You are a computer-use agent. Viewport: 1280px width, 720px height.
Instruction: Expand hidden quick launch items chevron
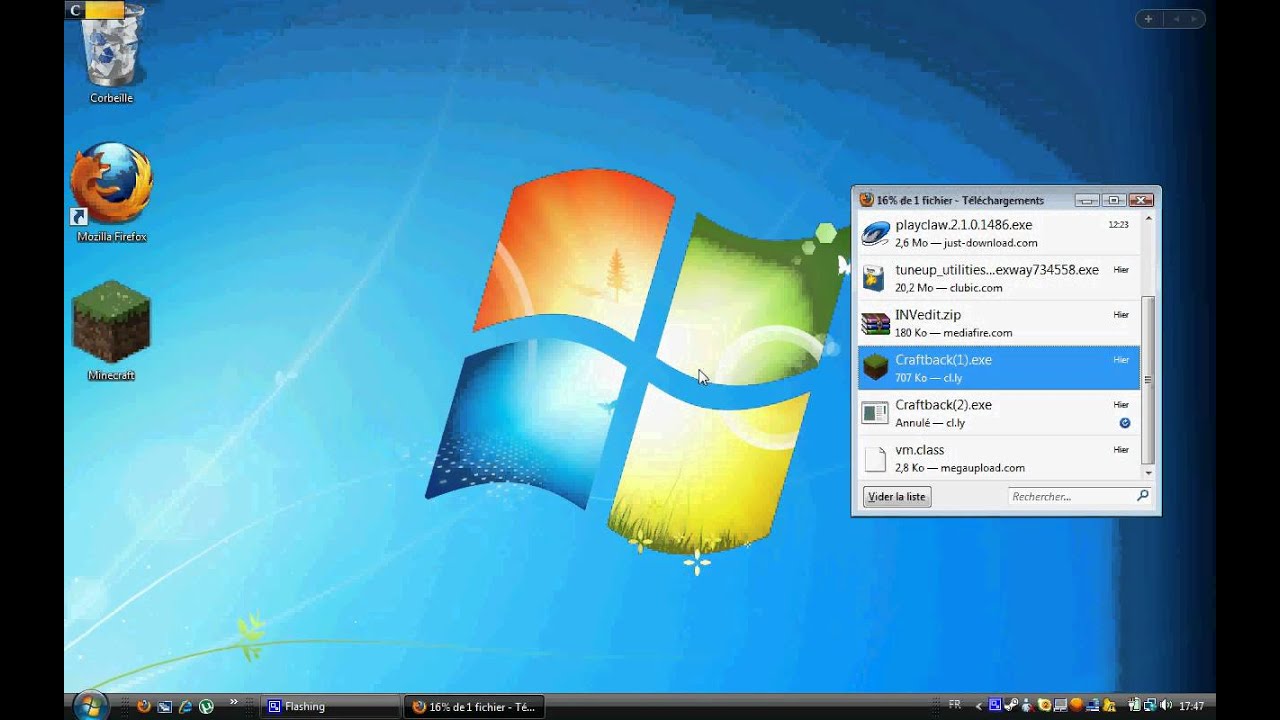234,701
